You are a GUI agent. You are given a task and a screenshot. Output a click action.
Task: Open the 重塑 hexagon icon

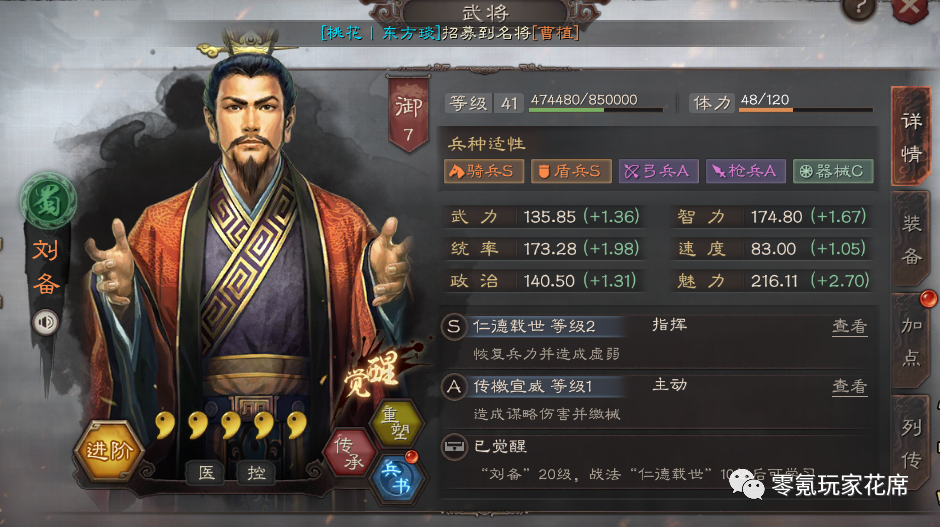pyautogui.click(x=396, y=423)
